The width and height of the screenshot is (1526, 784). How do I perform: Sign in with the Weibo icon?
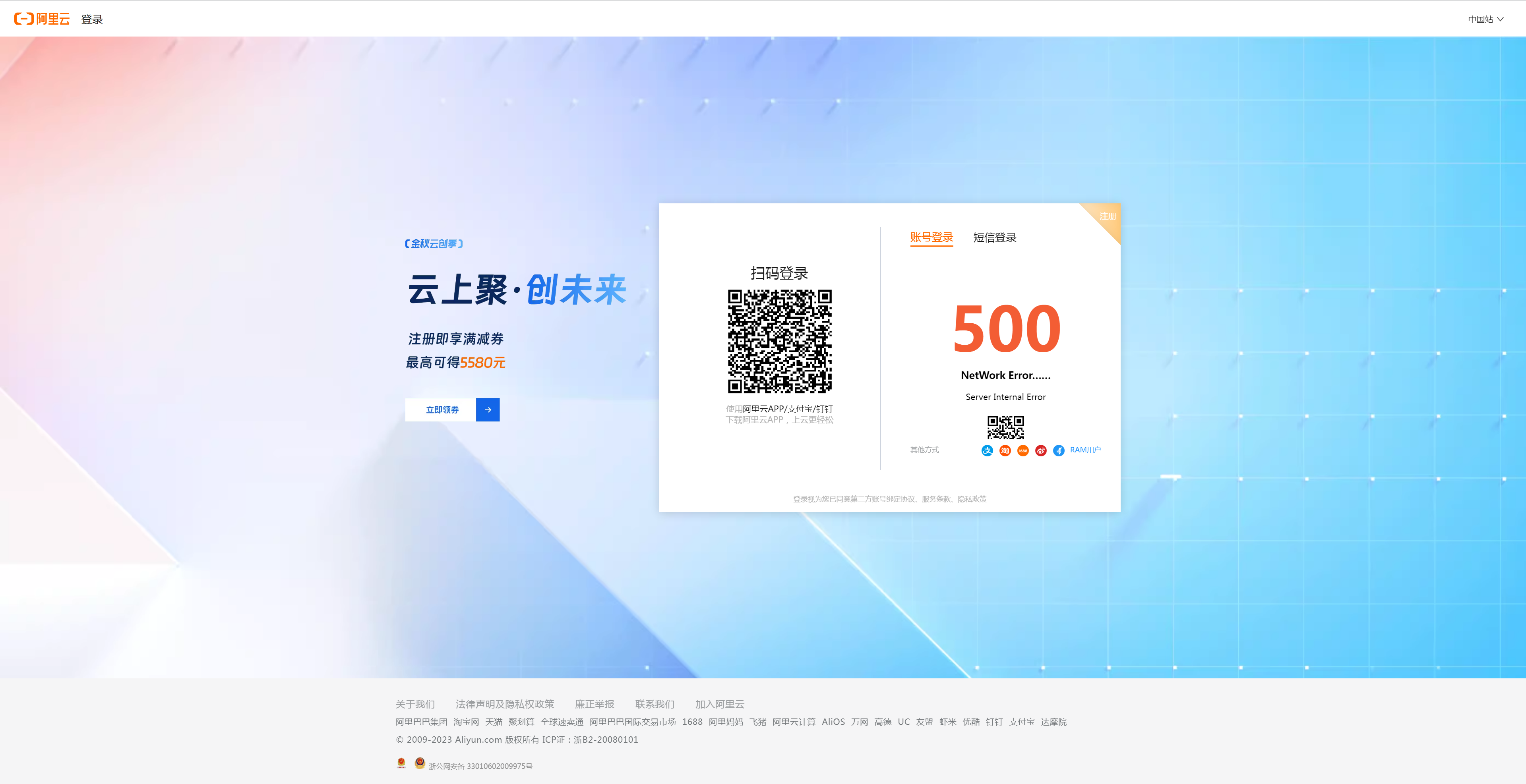[x=1041, y=451]
